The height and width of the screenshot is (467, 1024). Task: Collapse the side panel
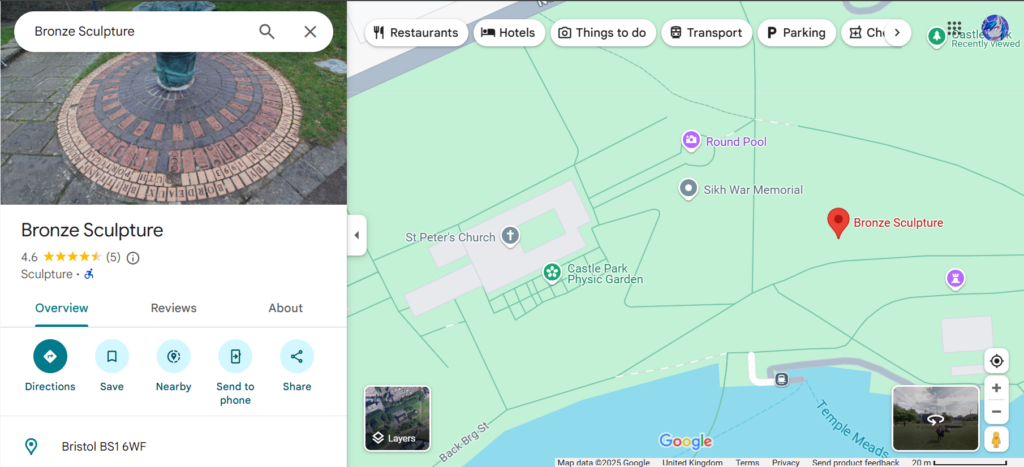(x=357, y=235)
